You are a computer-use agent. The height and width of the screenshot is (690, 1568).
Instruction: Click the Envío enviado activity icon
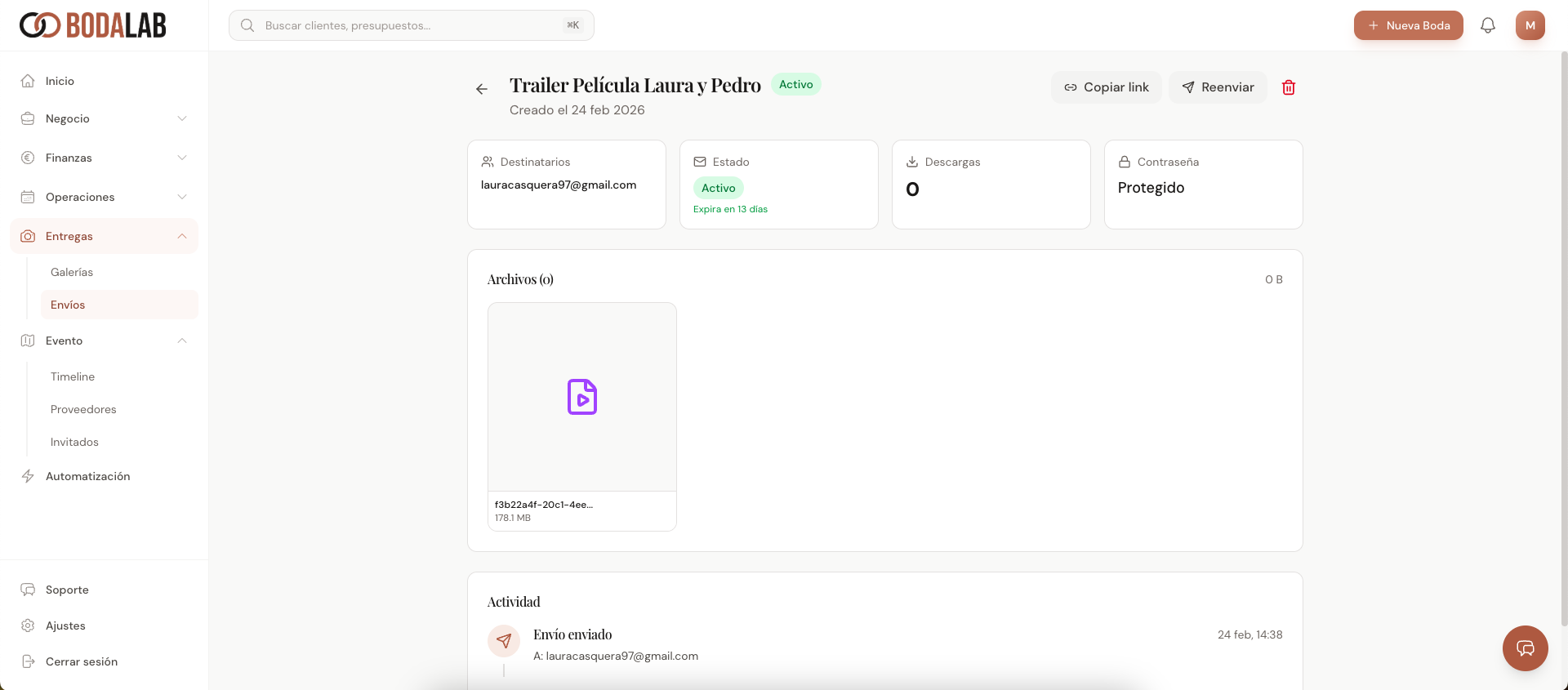tap(504, 641)
